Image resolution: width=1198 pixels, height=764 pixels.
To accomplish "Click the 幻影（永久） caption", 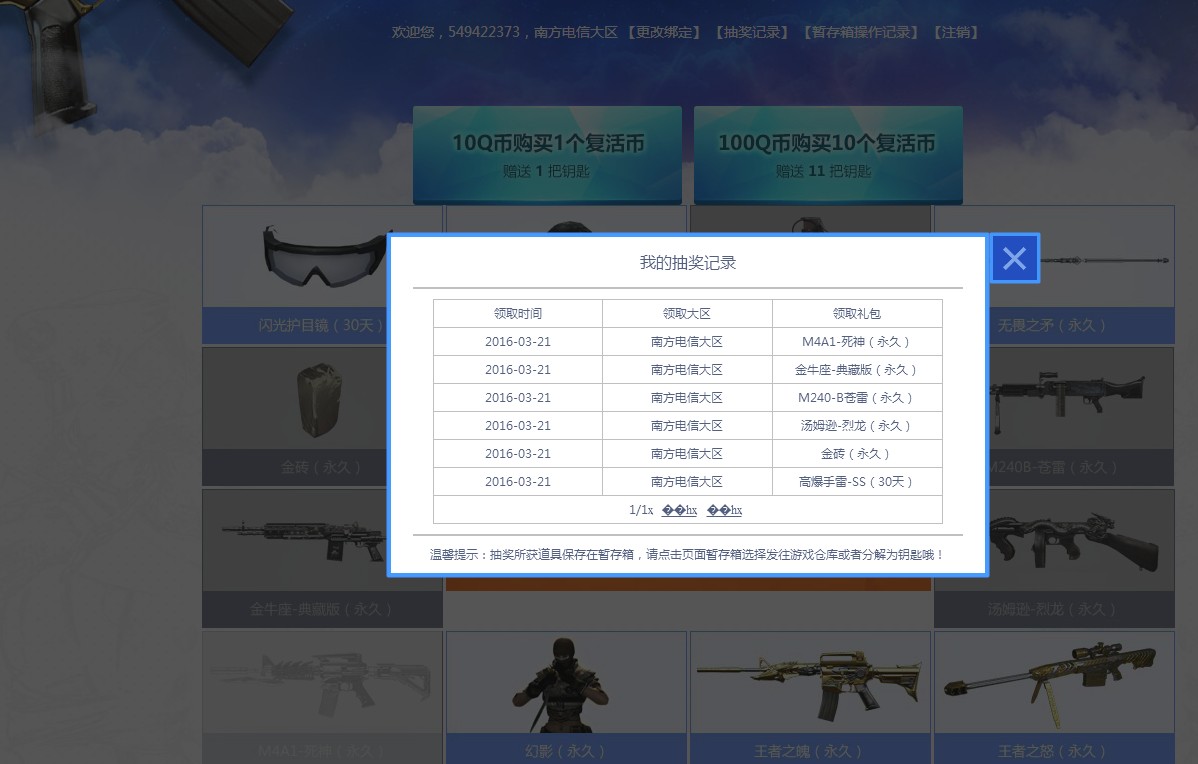I will tap(566, 751).
